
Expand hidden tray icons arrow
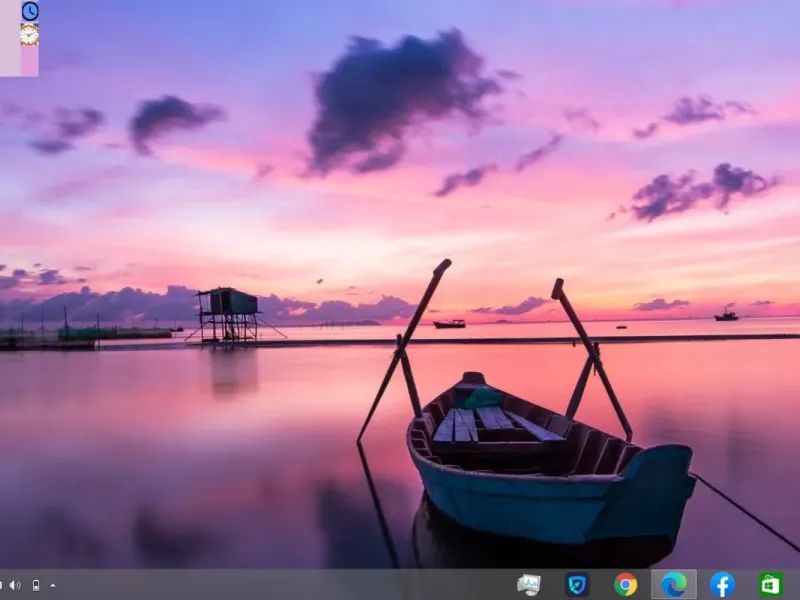click(53, 585)
